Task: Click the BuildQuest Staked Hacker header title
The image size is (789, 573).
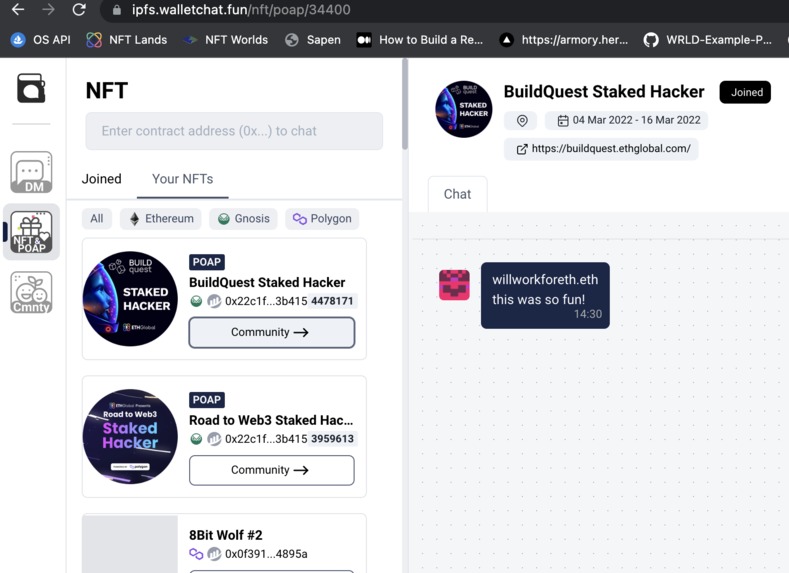Action: (x=604, y=92)
